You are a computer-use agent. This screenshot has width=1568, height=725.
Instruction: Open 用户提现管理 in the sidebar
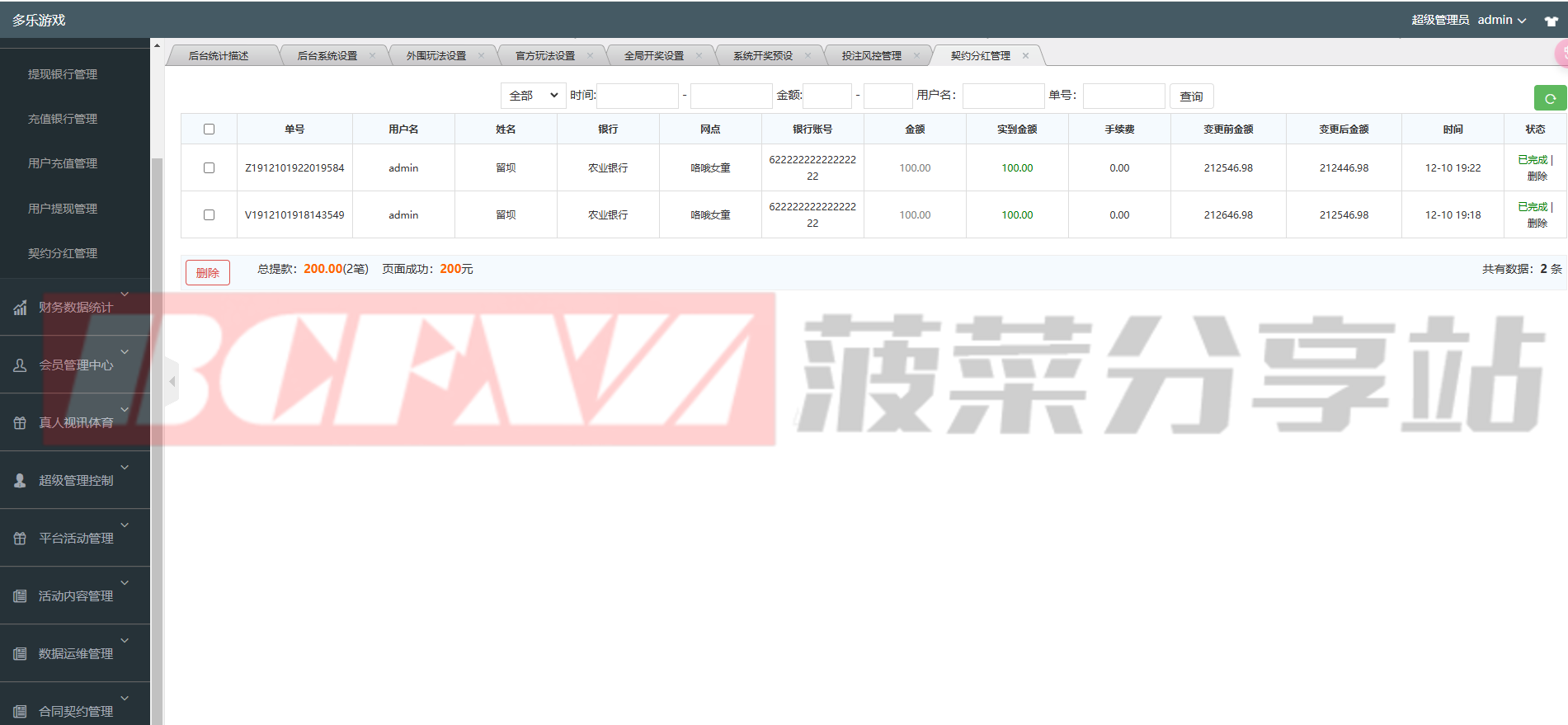[63, 209]
